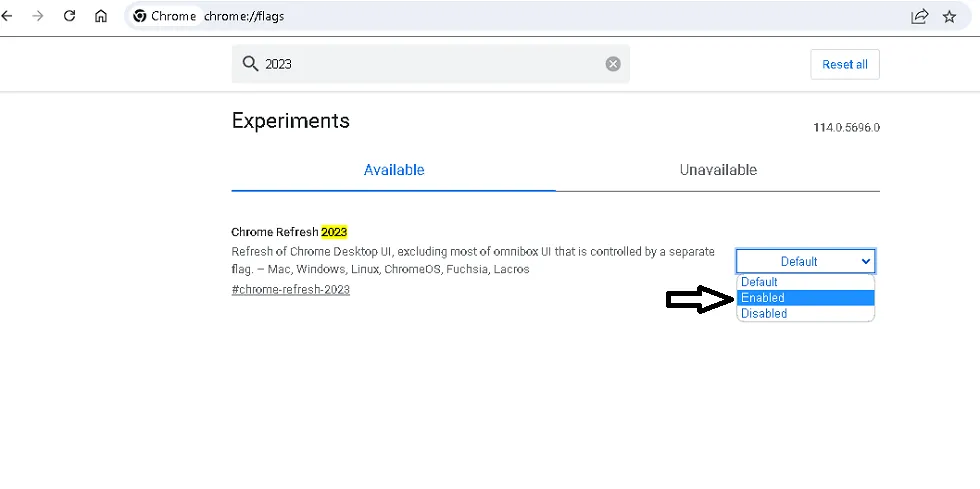Share this page using the share icon

click(x=919, y=16)
